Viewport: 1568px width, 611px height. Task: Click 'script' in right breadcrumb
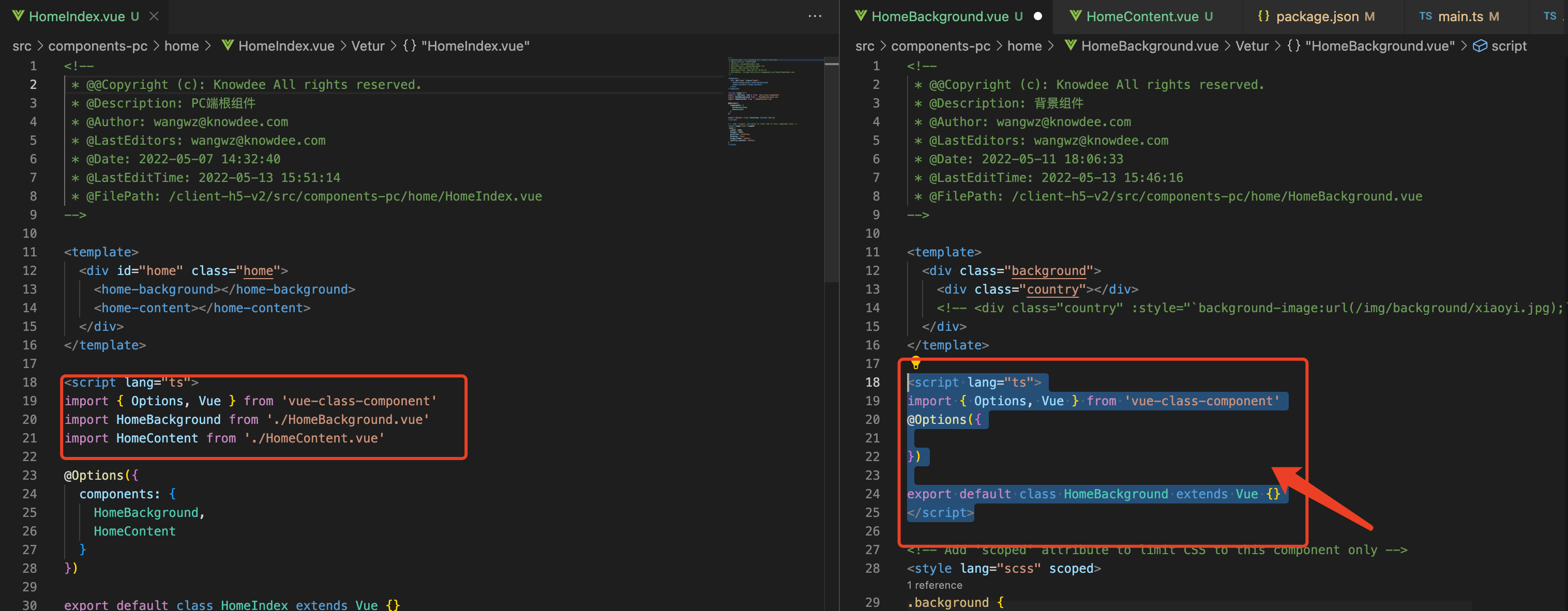click(1509, 46)
